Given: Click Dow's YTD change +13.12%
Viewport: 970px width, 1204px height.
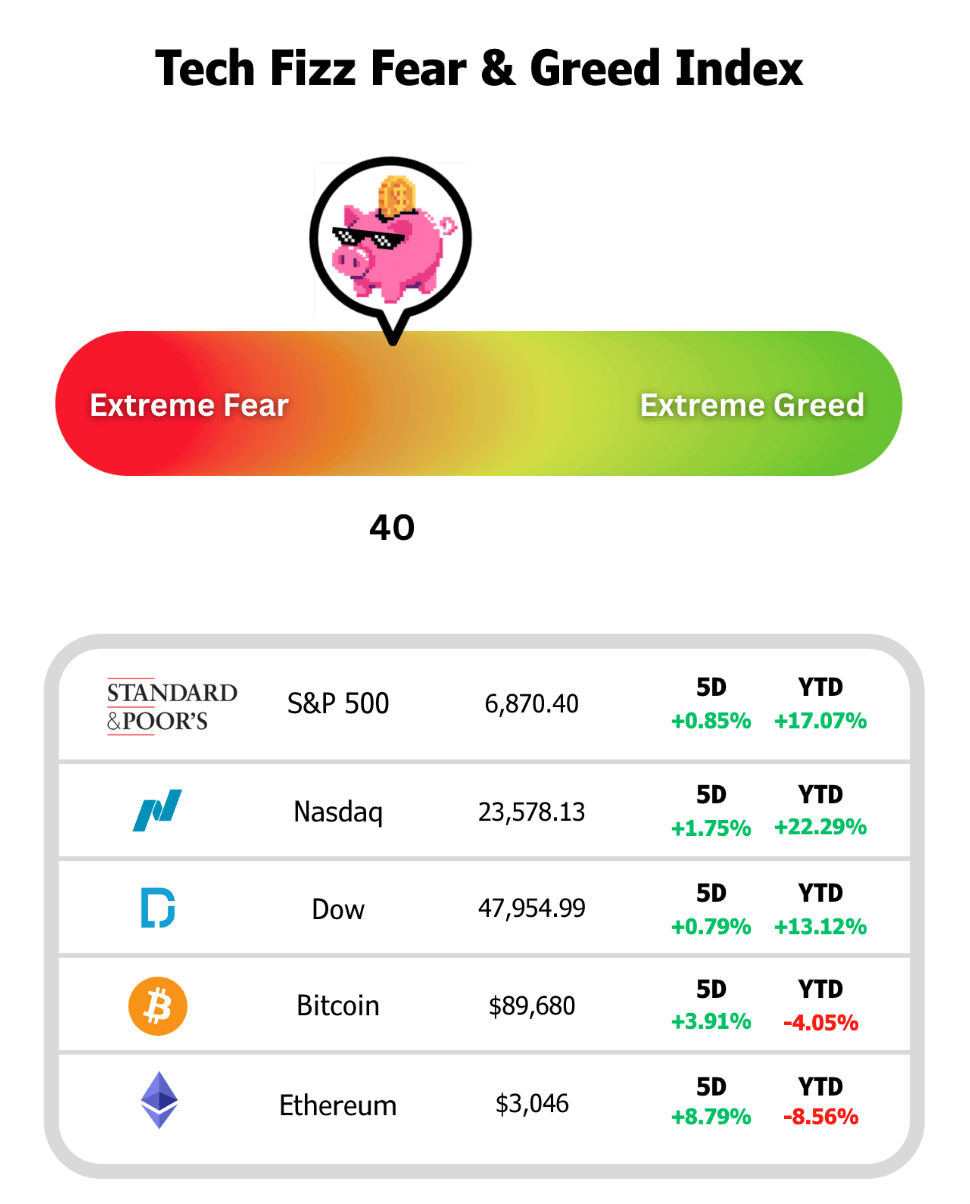Looking at the screenshot, I should [820, 926].
